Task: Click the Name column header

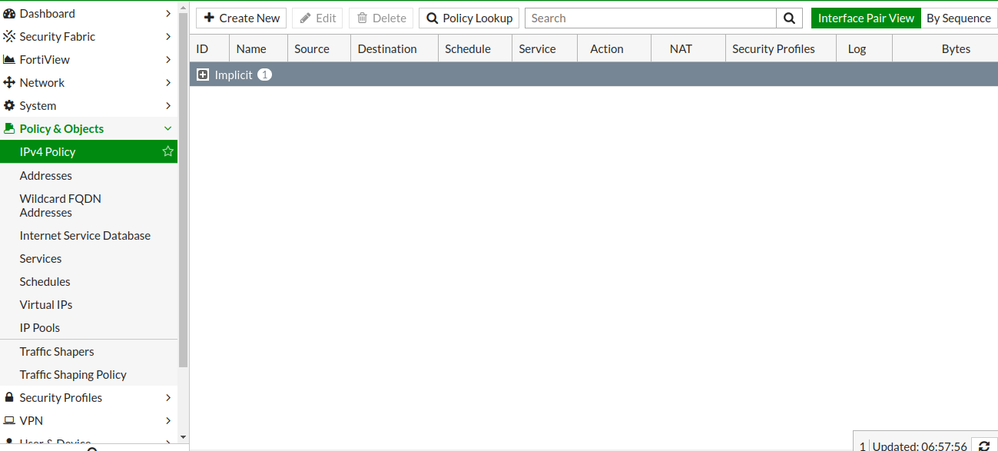Action: pos(258,49)
